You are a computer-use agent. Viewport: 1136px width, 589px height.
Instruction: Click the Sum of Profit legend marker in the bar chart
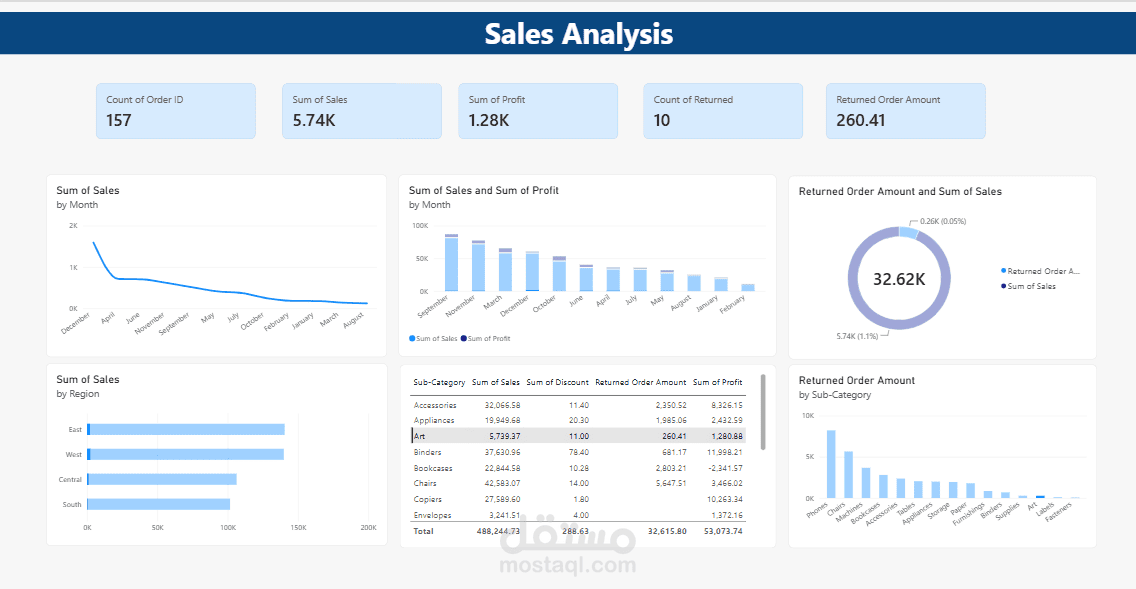(x=464, y=338)
